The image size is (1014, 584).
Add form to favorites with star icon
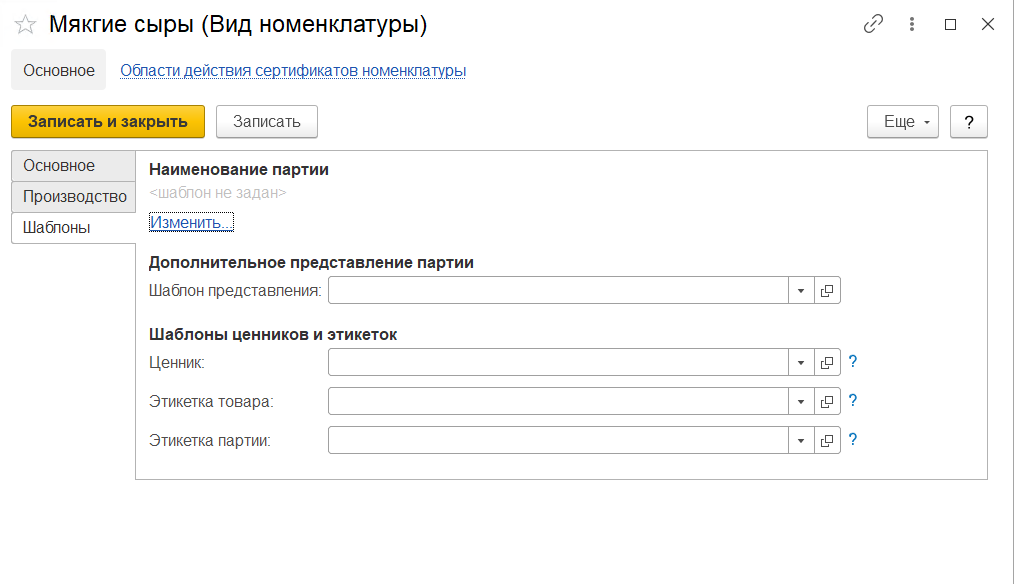[25, 25]
